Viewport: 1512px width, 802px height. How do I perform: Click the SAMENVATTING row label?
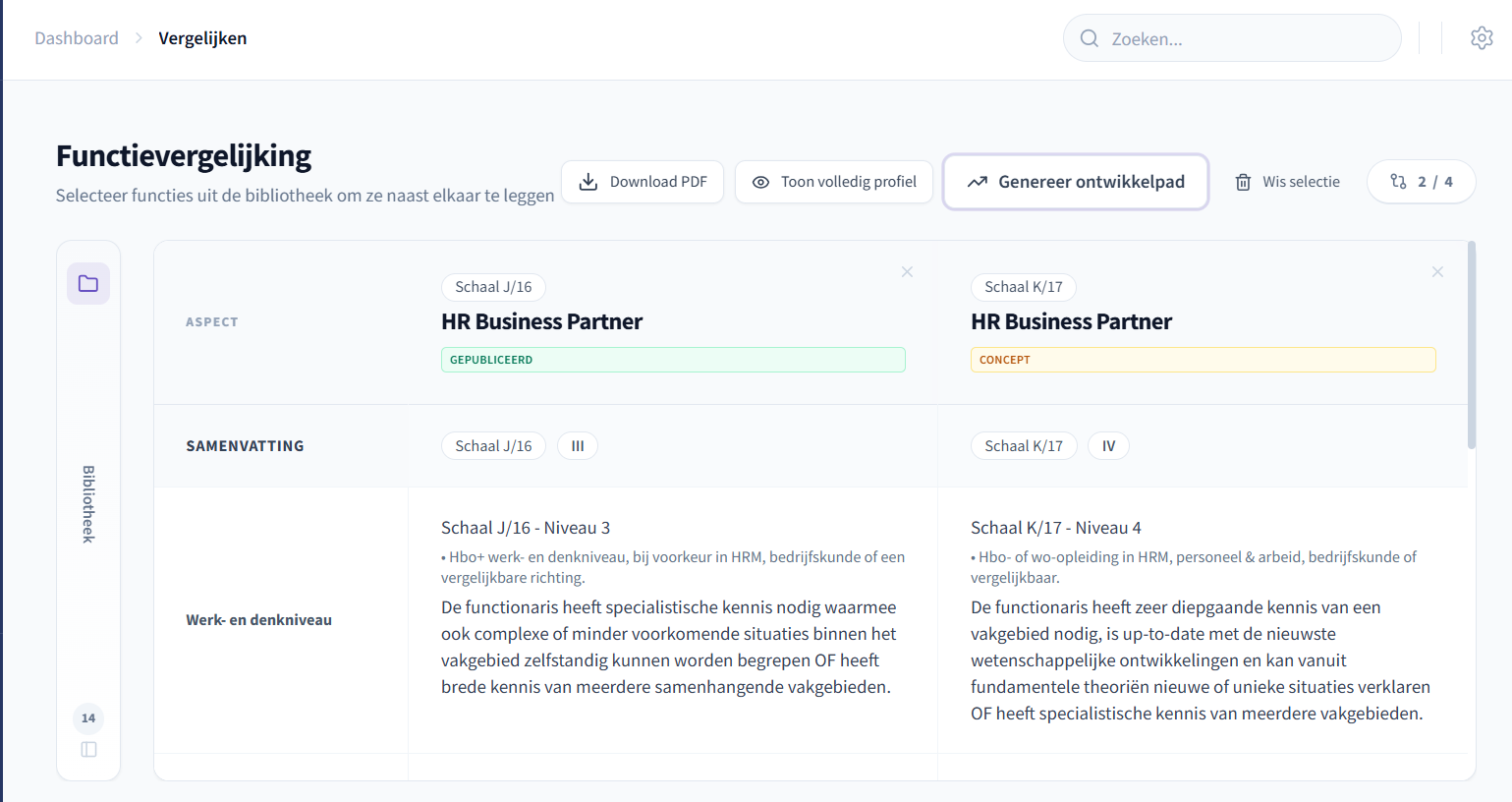click(245, 446)
